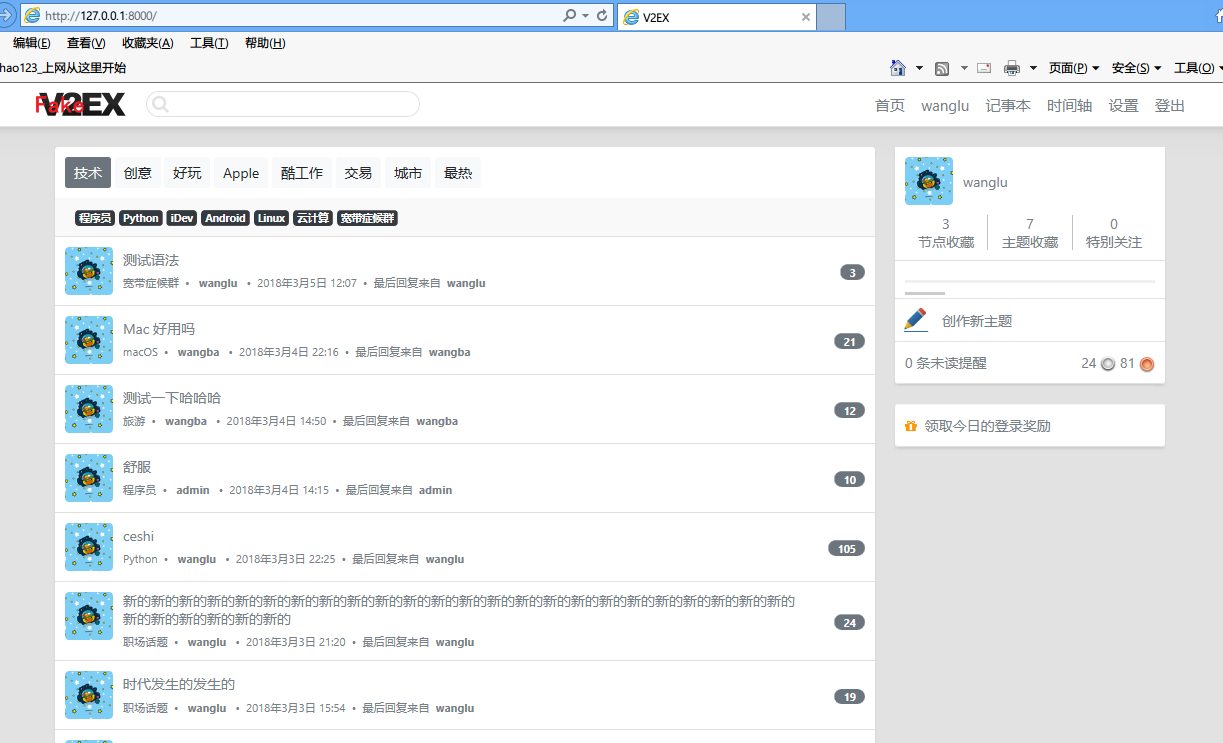Open the topic titled 舒服
Image resolution: width=1223 pixels, height=743 pixels.
click(x=137, y=467)
